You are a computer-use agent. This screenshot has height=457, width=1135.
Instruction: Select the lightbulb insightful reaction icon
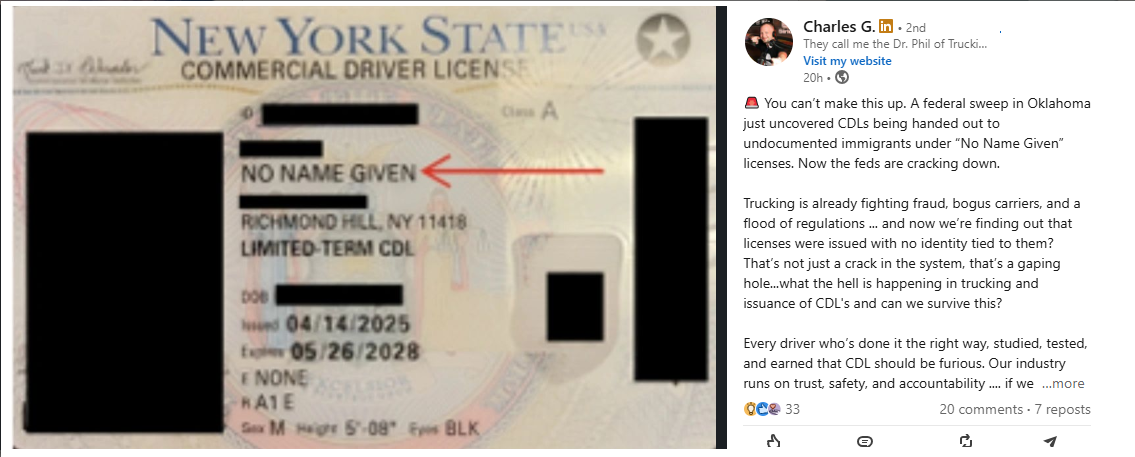[749, 409]
